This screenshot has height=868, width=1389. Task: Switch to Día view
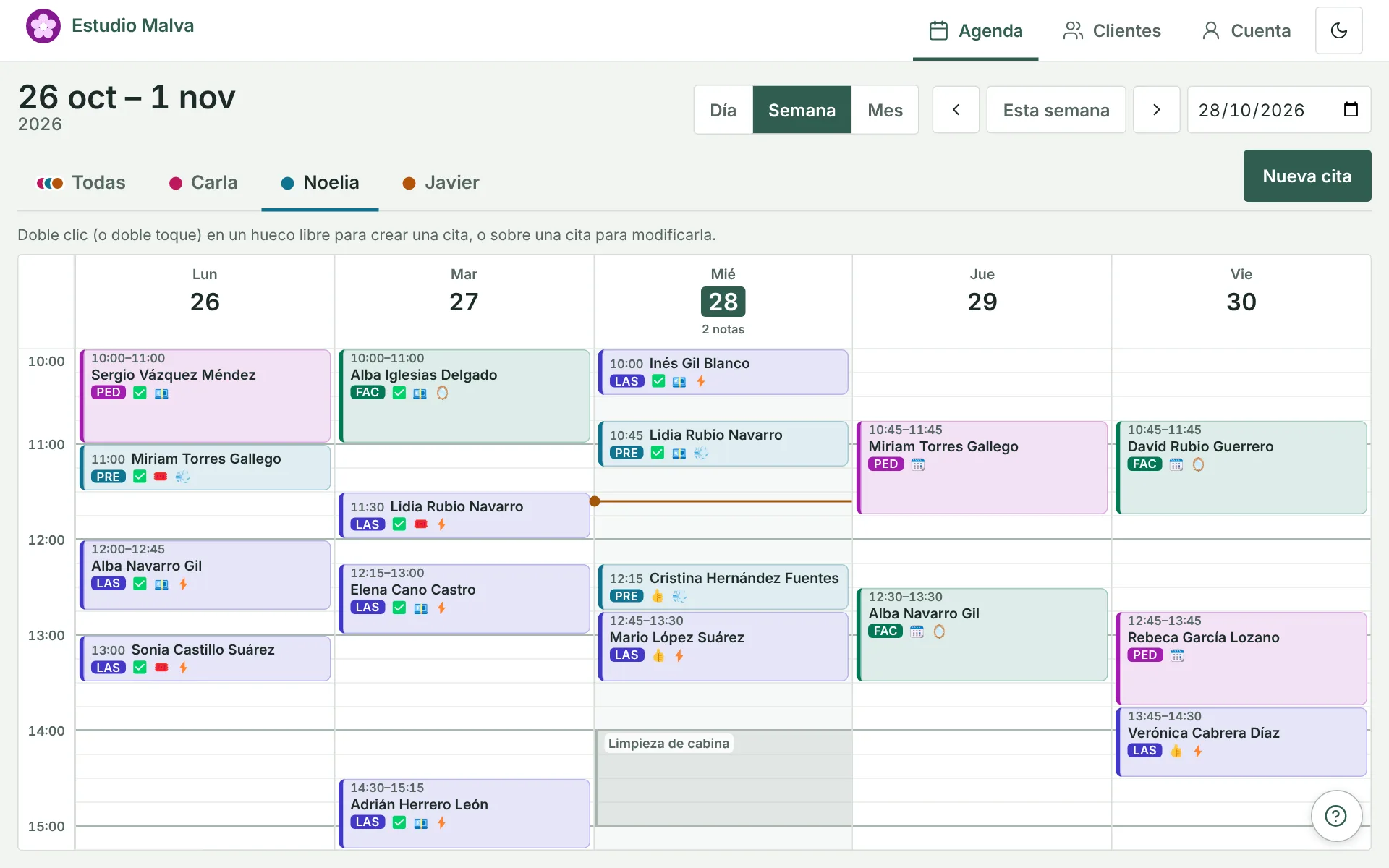pyautogui.click(x=723, y=110)
